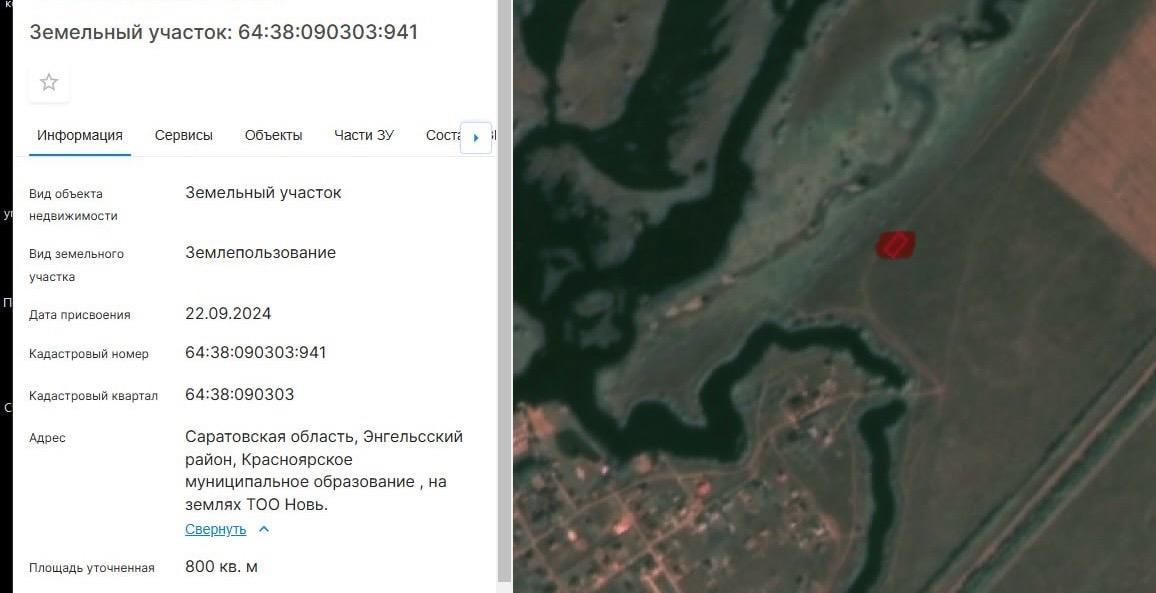The width and height of the screenshot is (1156, 593).
Task: Click the parcel title heading
Action: click(x=223, y=32)
